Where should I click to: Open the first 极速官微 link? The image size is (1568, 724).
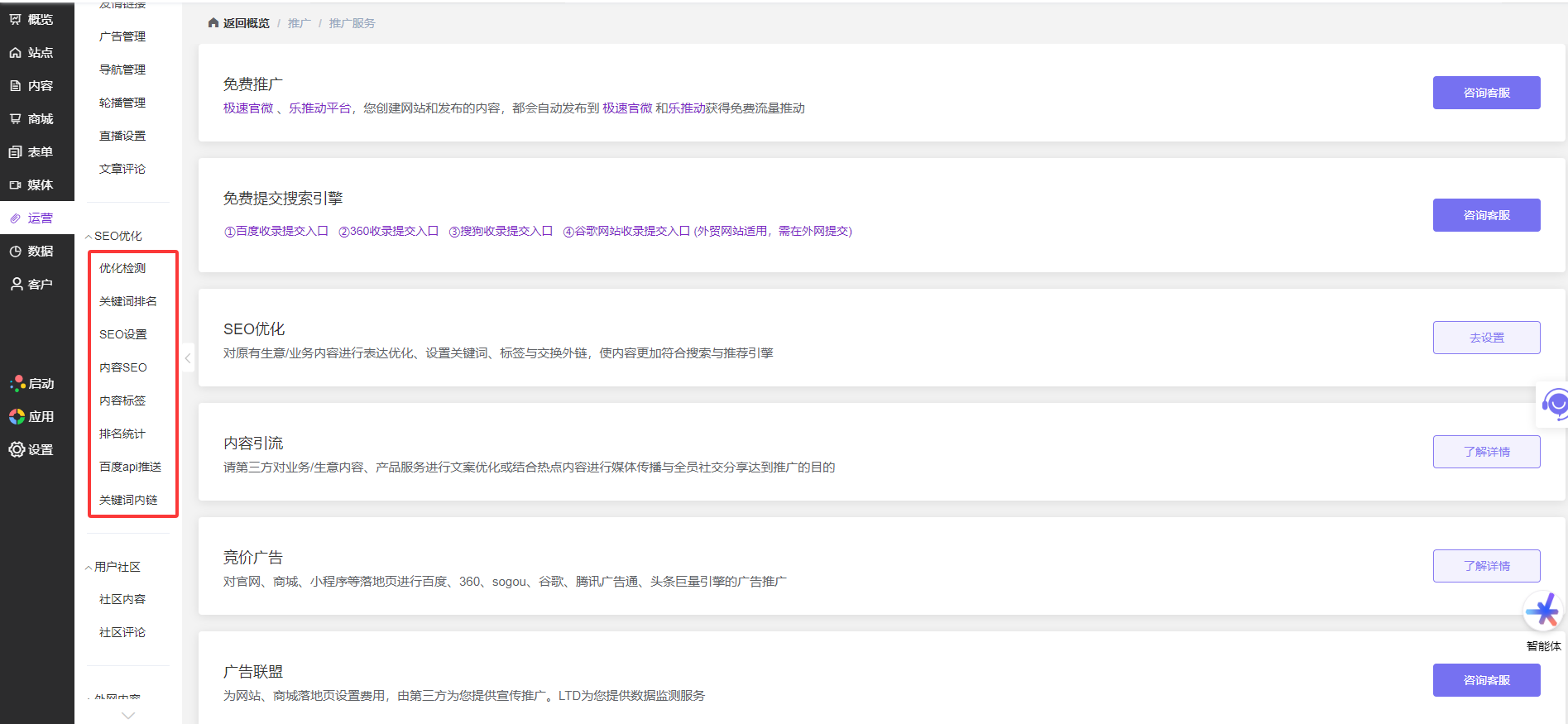248,108
